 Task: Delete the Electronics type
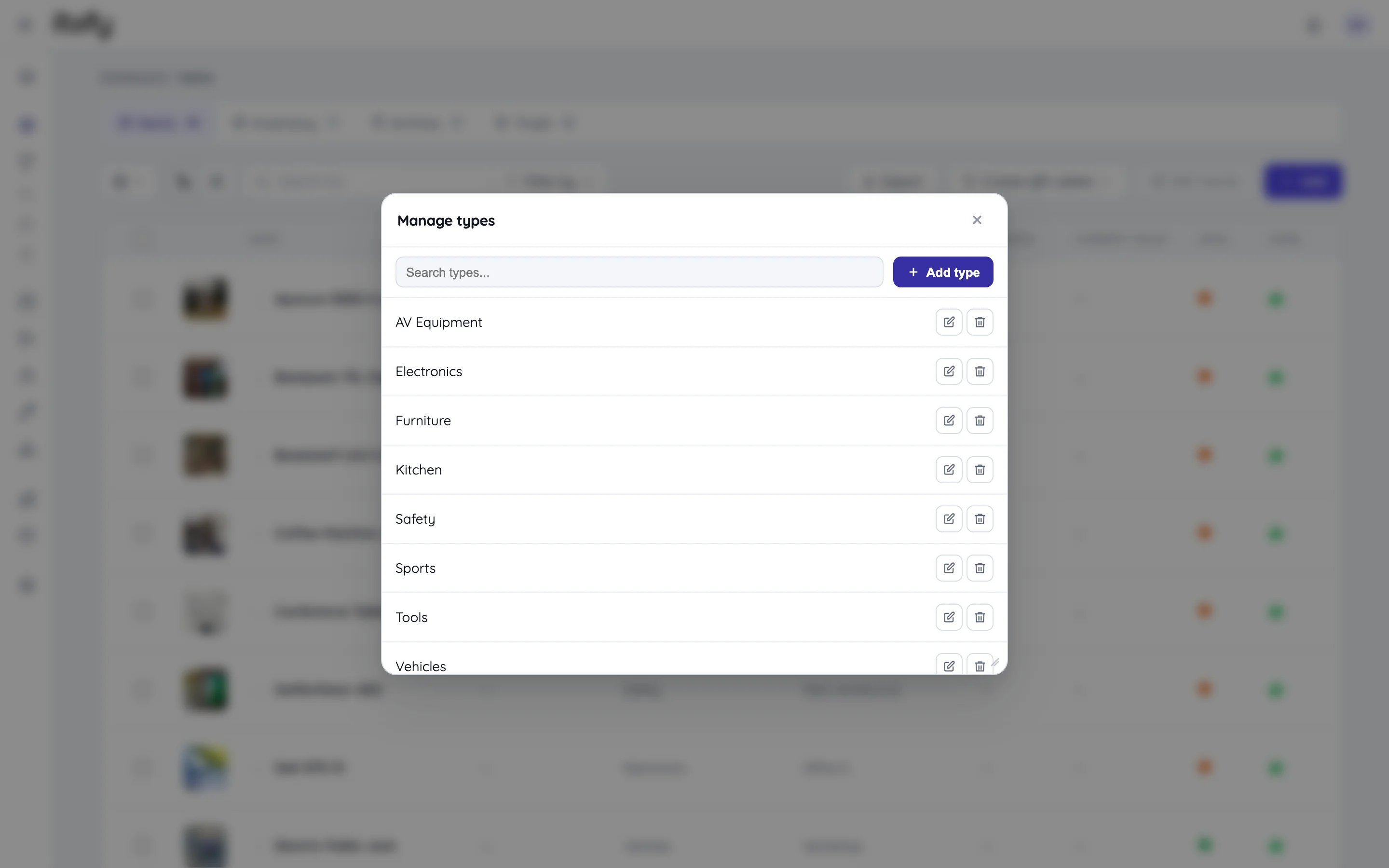(x=980, y=371)
